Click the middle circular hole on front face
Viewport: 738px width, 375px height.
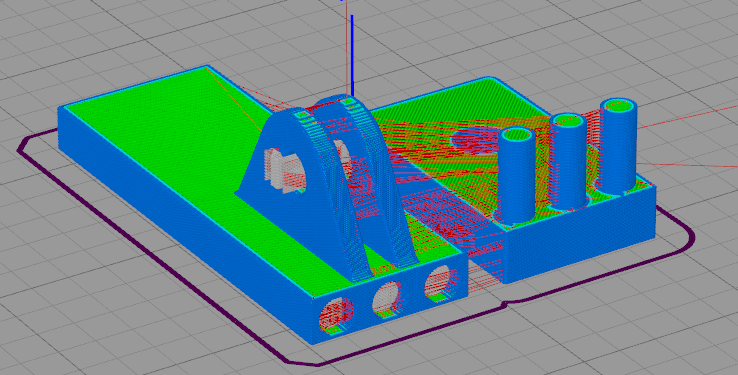coord(387,298)
